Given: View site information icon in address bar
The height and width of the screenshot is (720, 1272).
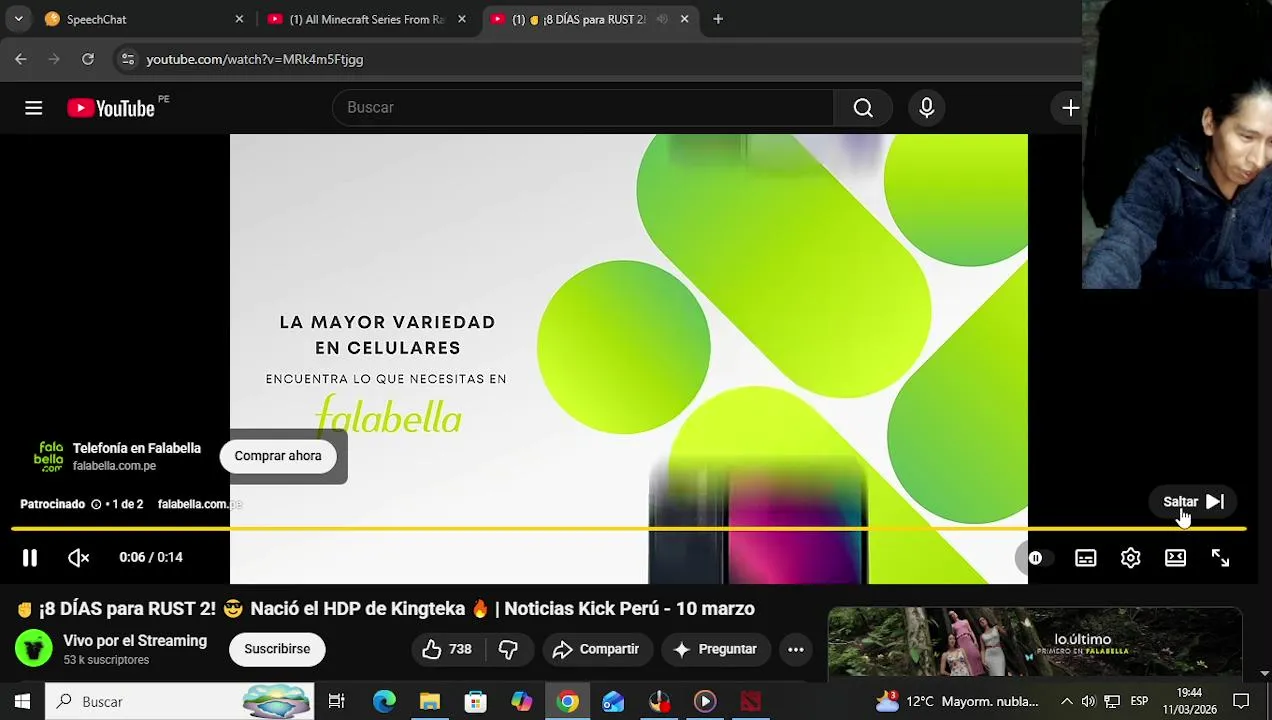Looking at the screenshot, I should pyautogui.click(x=127, y=59).
